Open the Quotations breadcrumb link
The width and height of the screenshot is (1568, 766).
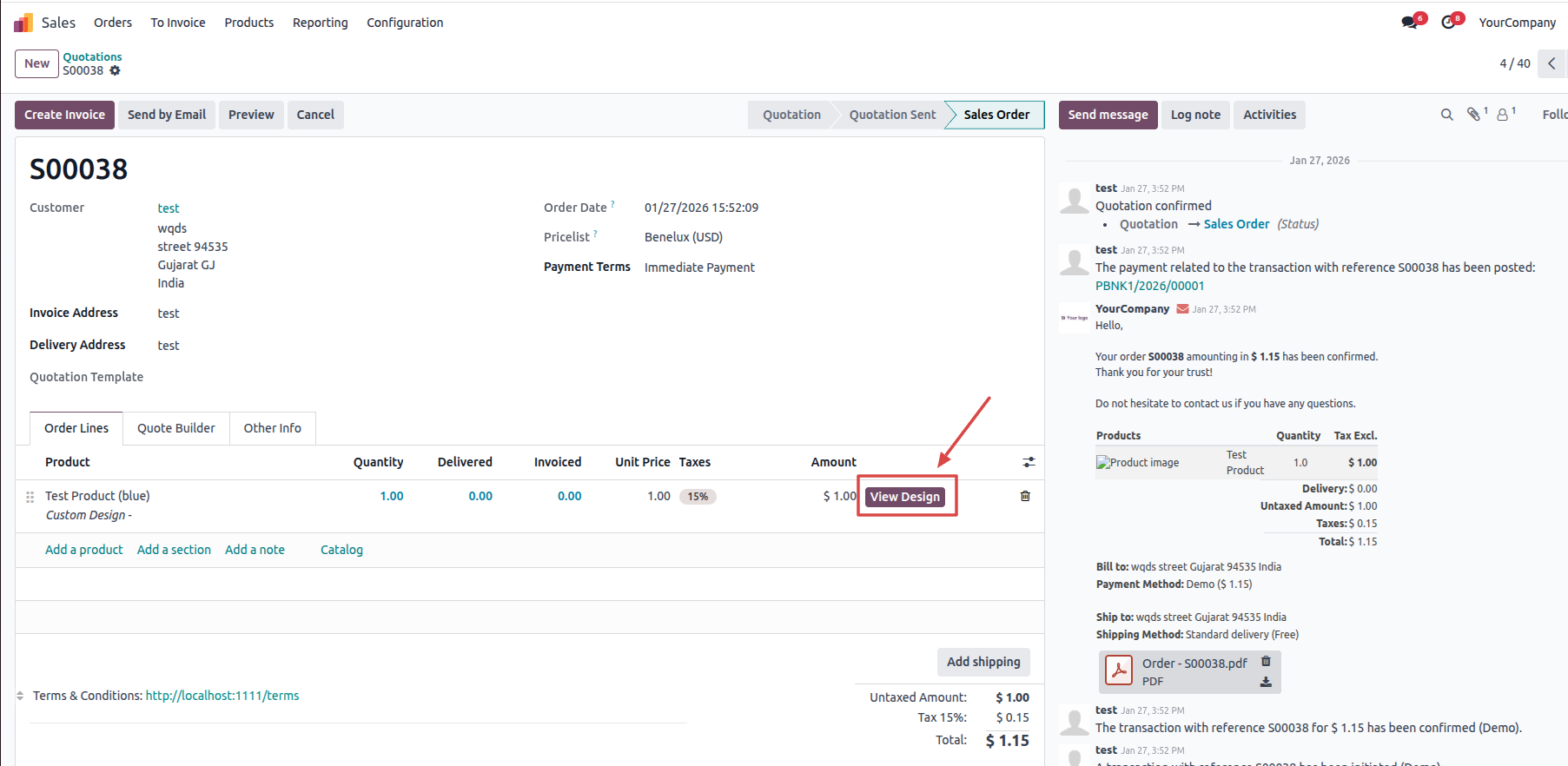92,57
